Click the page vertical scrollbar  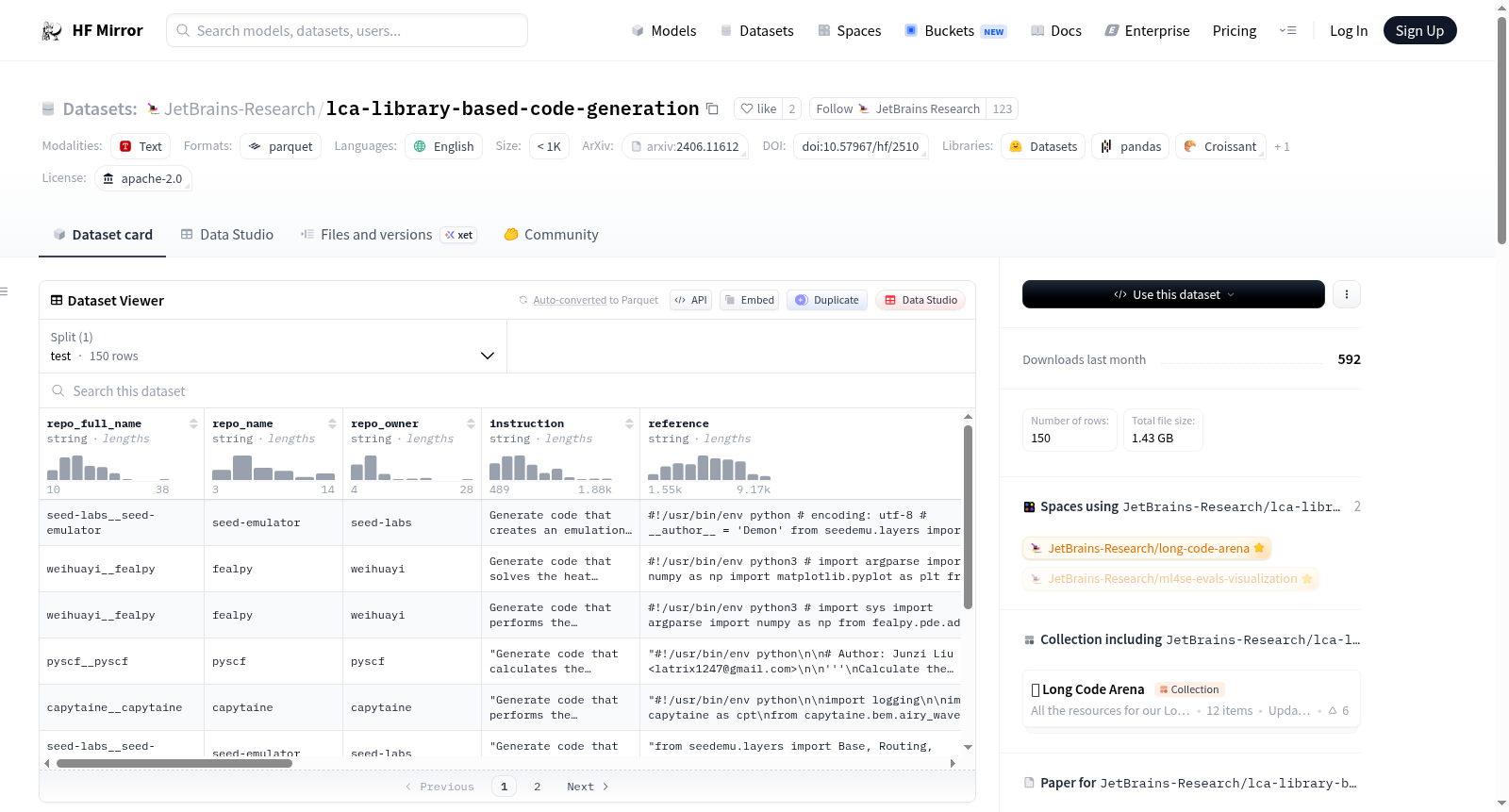(x=1501, y=130)
